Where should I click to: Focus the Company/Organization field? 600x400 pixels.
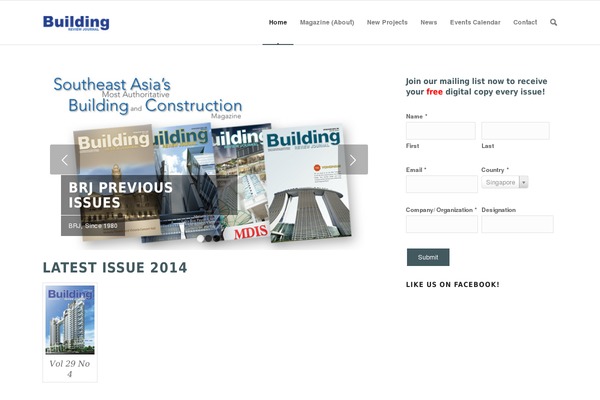click(x=442, y=224)
